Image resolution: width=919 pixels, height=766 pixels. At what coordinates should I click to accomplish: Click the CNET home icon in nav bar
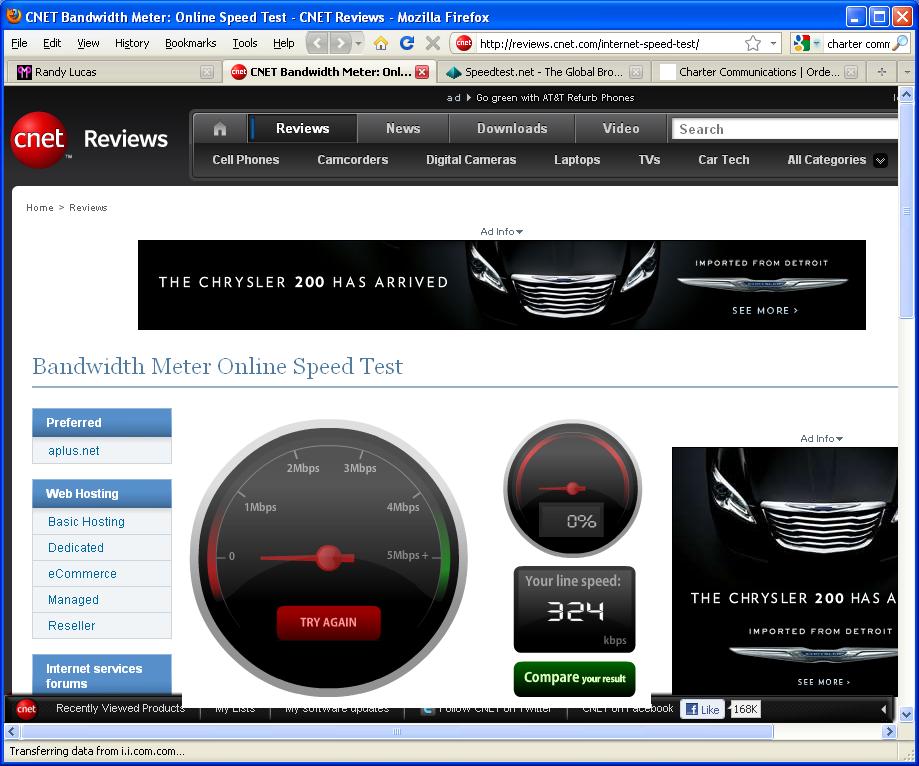220,129
